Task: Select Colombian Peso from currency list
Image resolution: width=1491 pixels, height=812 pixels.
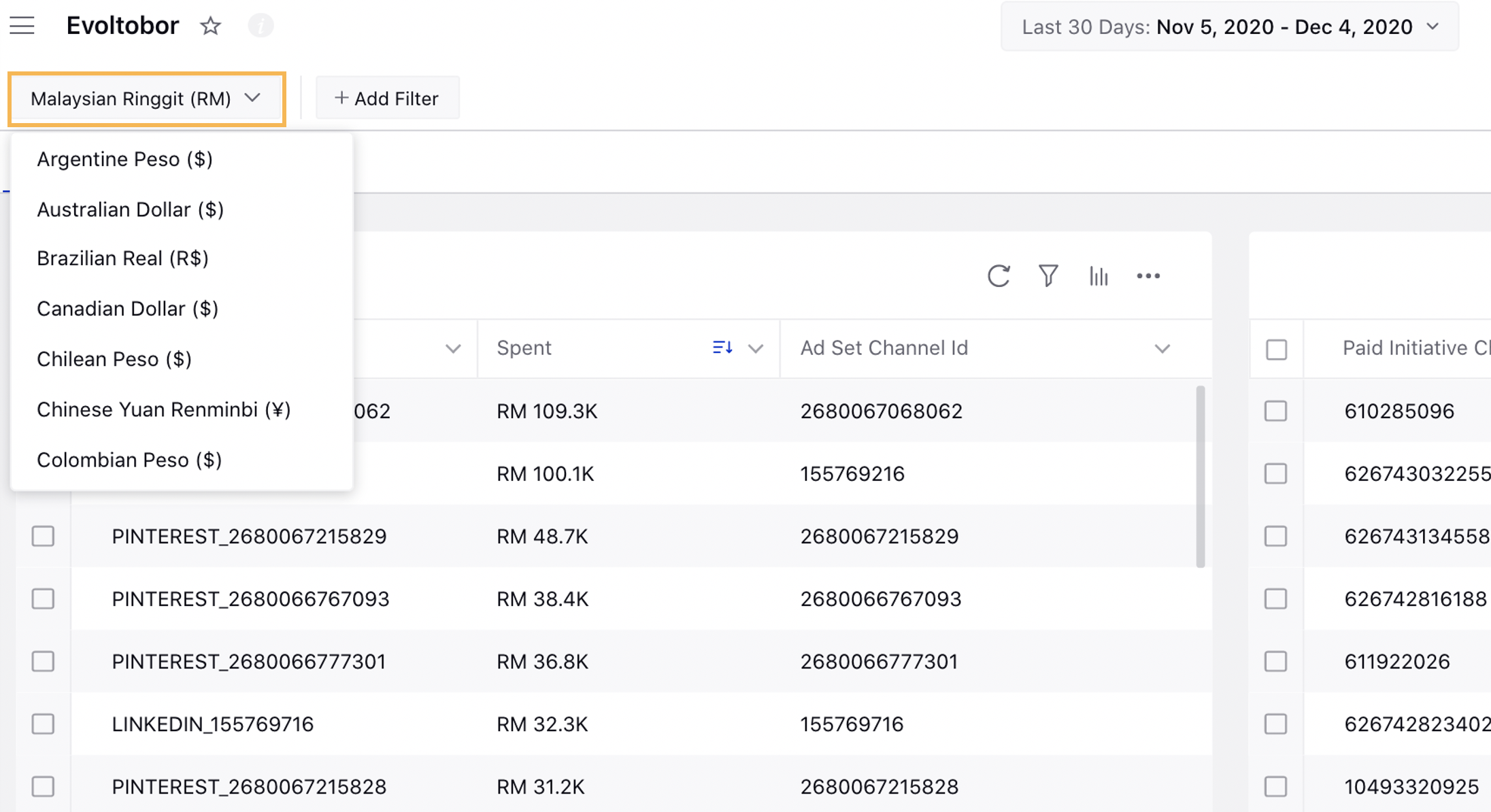Action: pyautogui.click(x=130, y=459)
